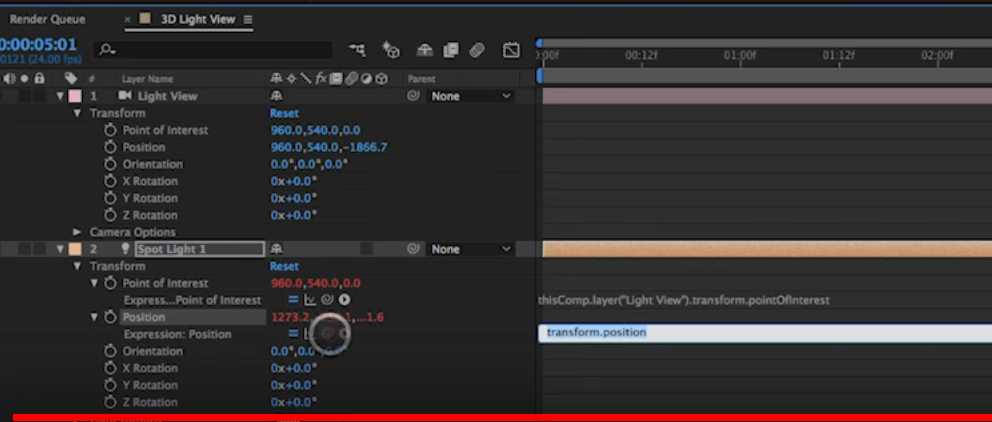
Task: Click Light View layer's parent pick whip
Action: coord(412,96)
